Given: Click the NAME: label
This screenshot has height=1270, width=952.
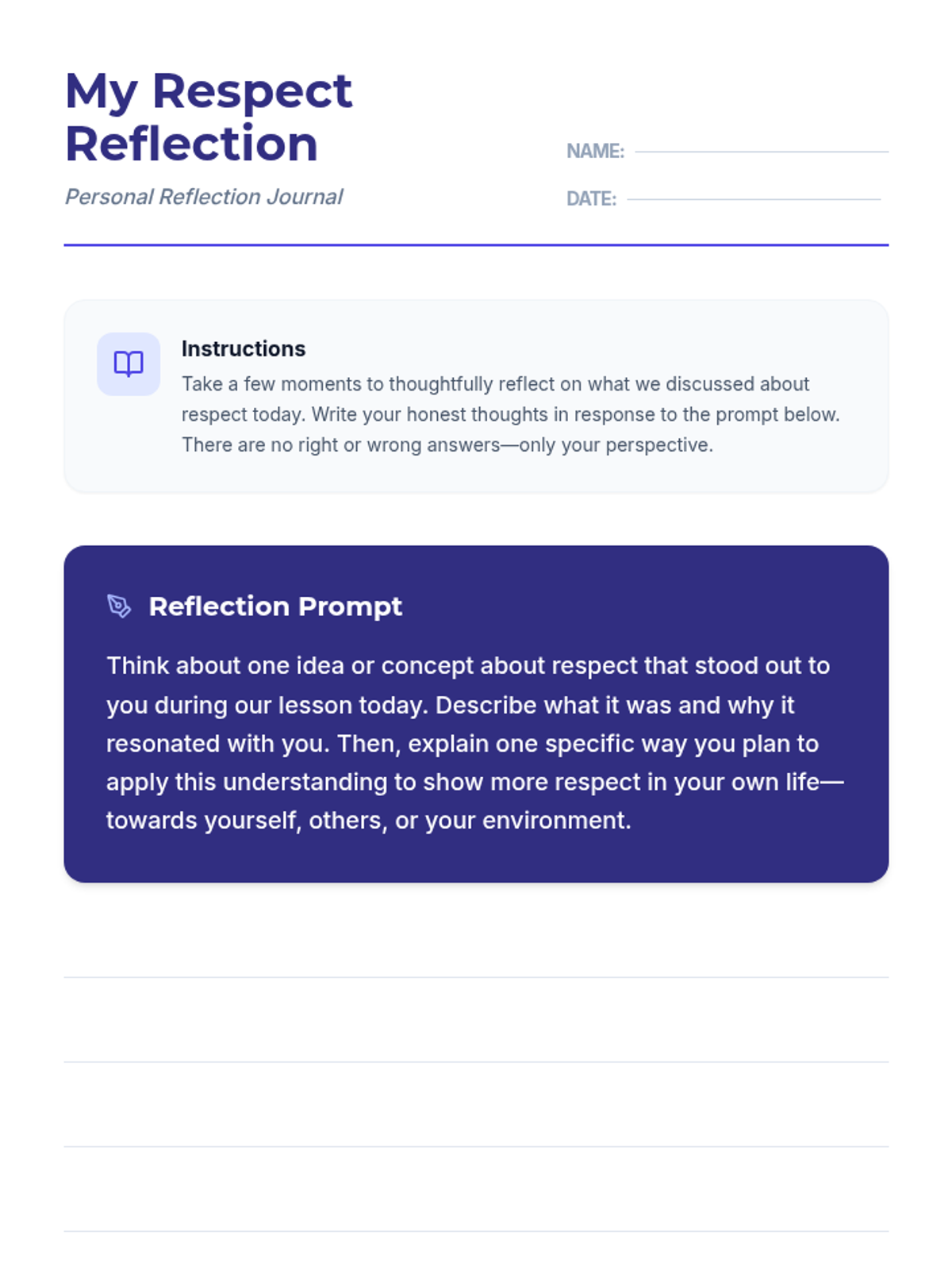Looking at the screenshot, I should (x=595, y=151).
